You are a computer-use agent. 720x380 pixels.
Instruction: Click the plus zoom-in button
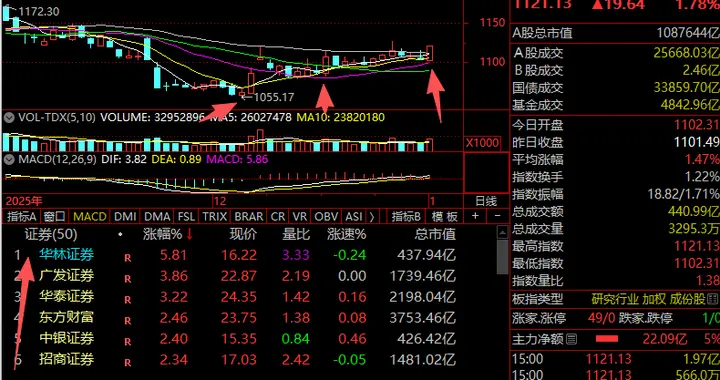coord(476,216)
